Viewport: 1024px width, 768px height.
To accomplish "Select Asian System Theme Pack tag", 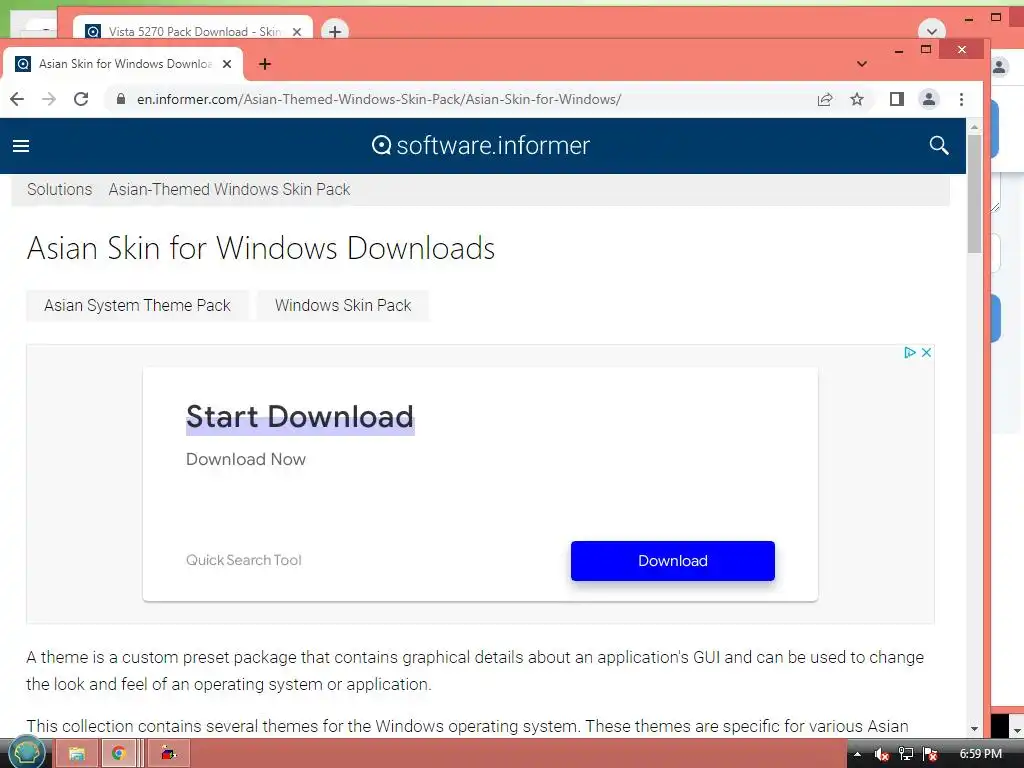I will click(137, 306).
